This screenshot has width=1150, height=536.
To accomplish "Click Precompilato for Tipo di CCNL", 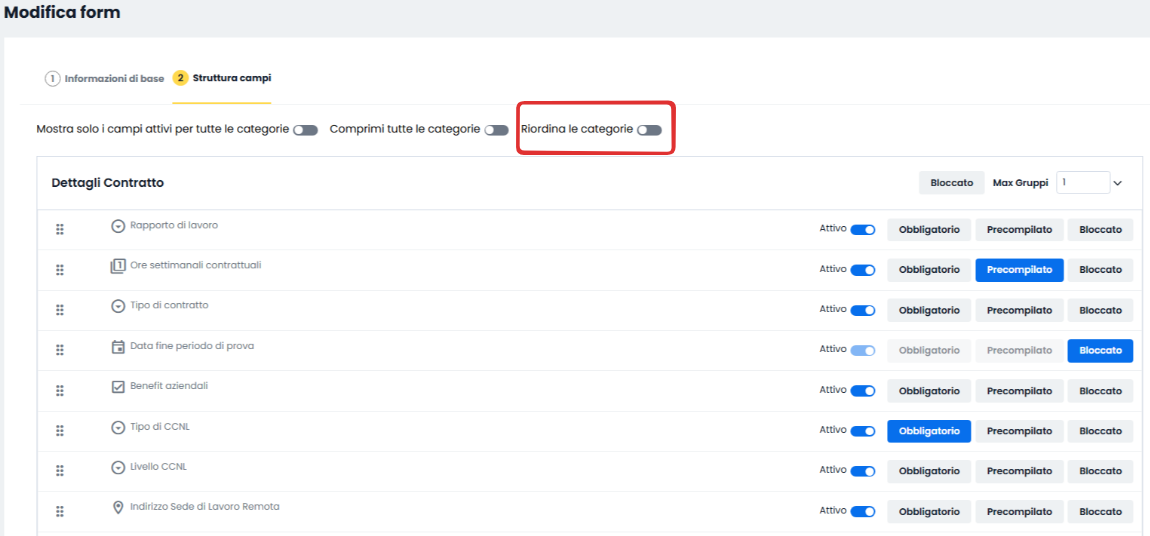I will pyautogui.click(x=1019, y=431).
